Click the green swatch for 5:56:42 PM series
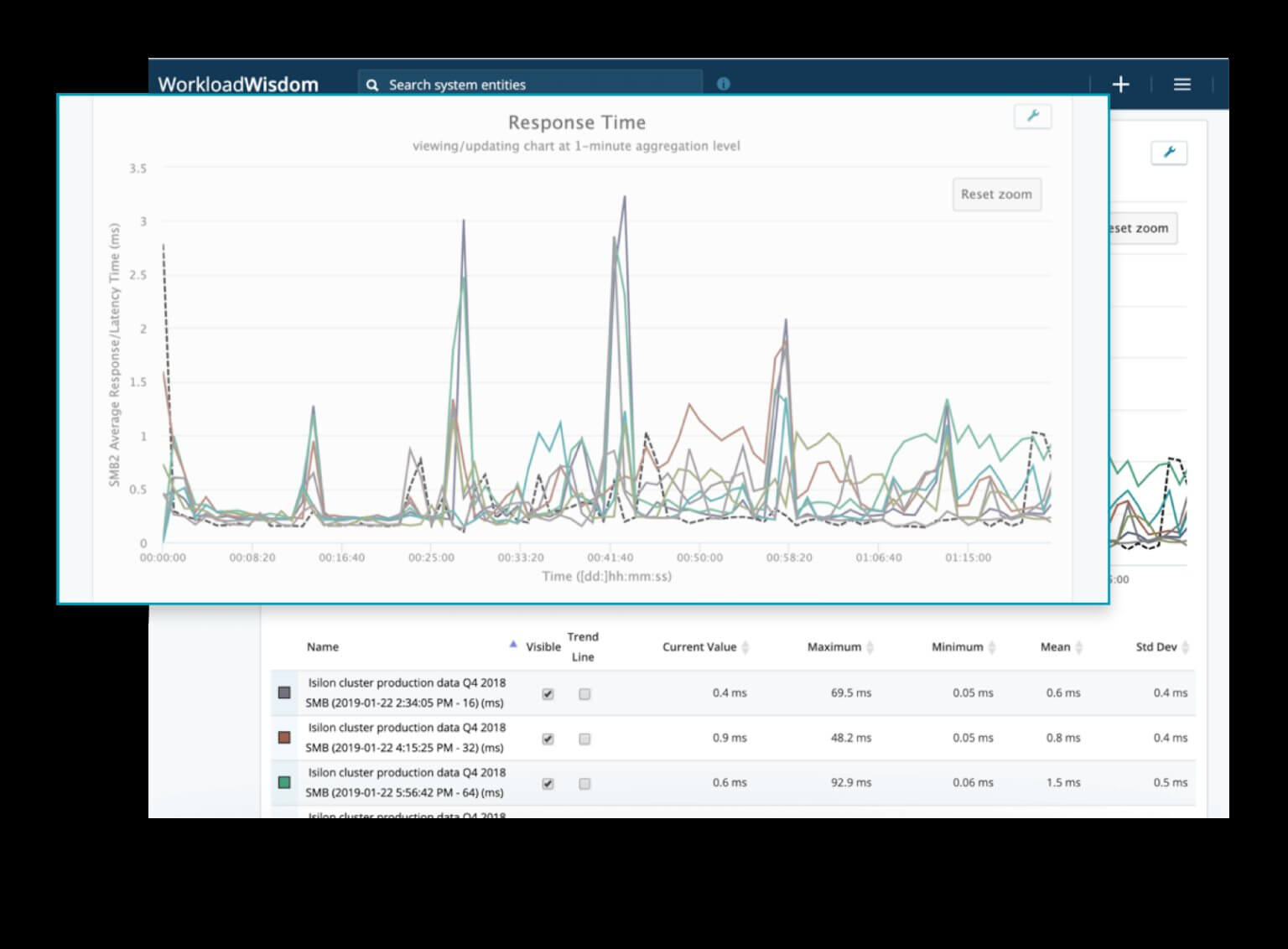This screenshot has height=949, width=1288. pos(284,782)
